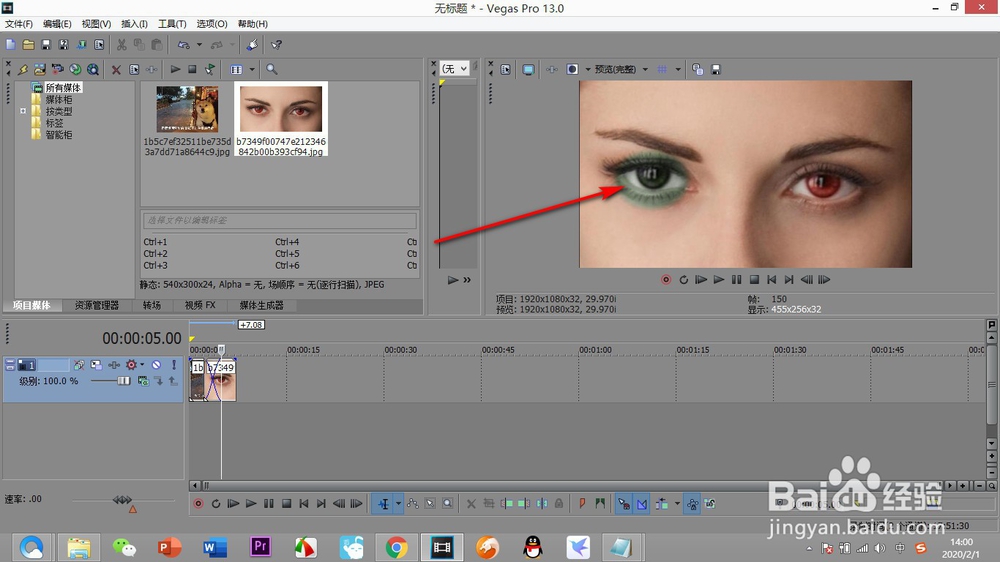Switch to the 资源管理器 tab

click(x=97, y=305)
